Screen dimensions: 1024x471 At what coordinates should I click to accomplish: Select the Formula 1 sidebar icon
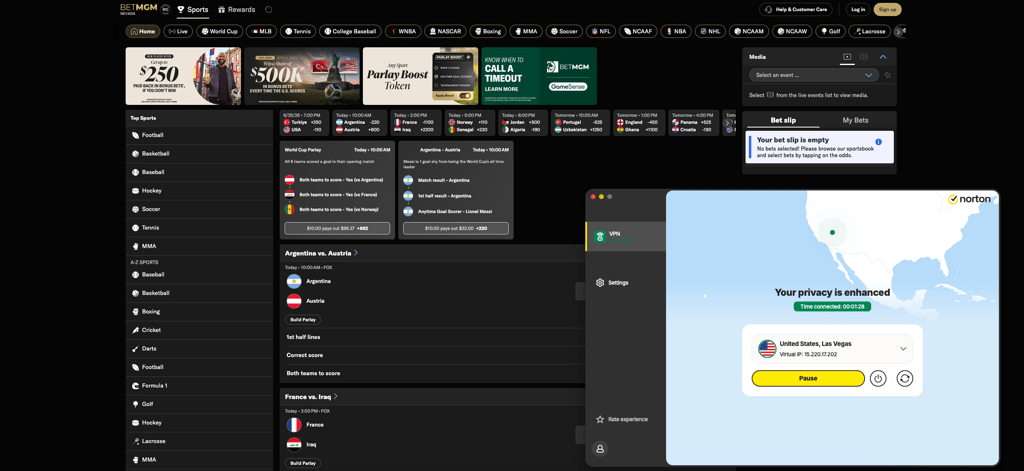[x=135, y=385]
